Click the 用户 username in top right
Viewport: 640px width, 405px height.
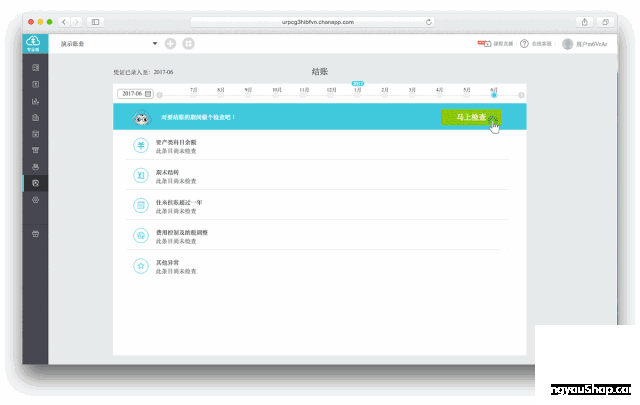(591, 44)
